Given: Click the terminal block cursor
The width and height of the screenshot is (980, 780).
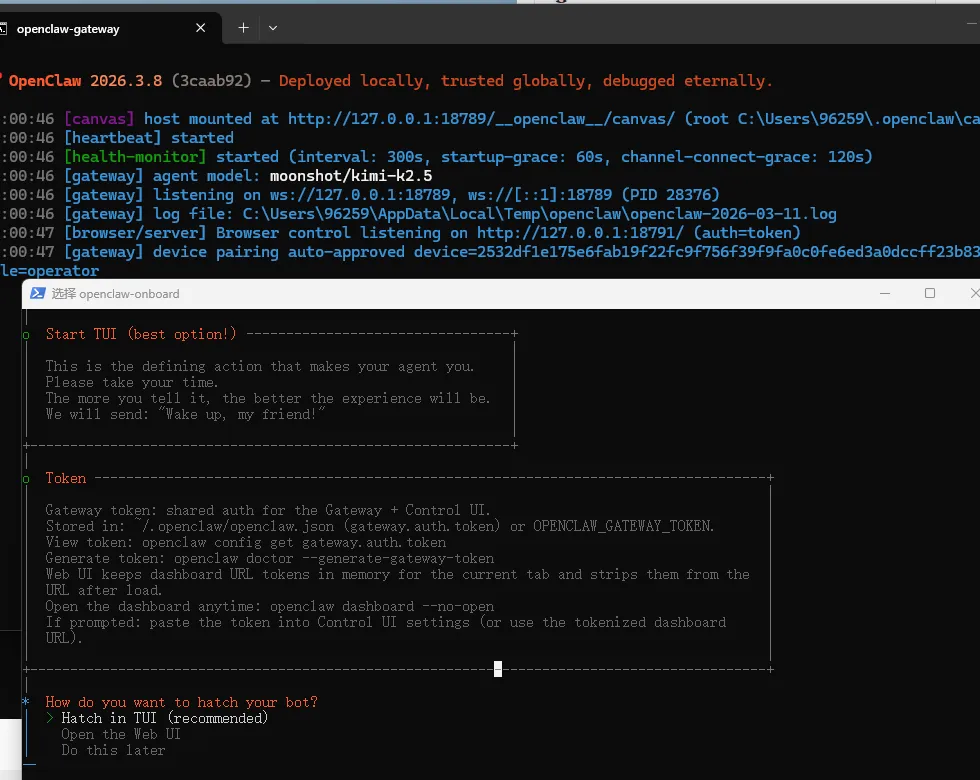Looking at the screenshot, I should pos(498,669).
